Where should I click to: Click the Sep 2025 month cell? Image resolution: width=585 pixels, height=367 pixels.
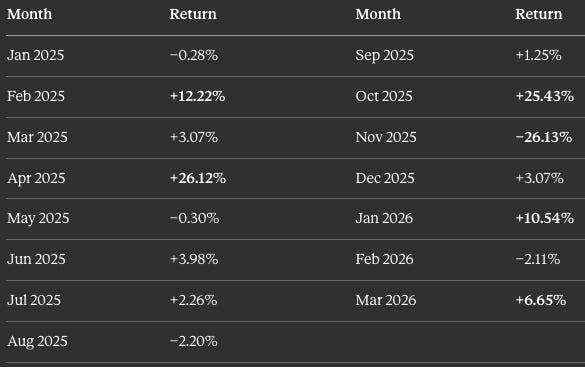click(385, 55)
